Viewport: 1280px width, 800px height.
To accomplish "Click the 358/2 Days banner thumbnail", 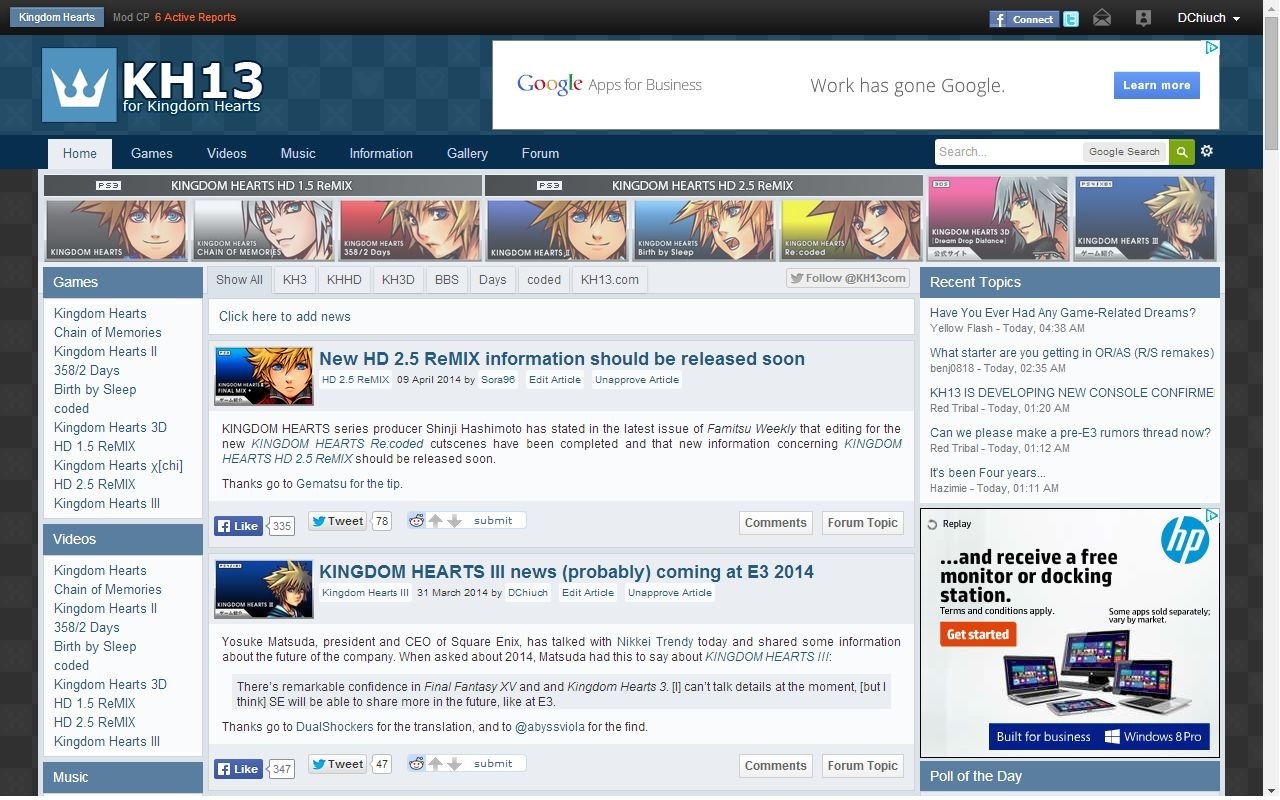I will pyautogui.click(x=410, y=230).
